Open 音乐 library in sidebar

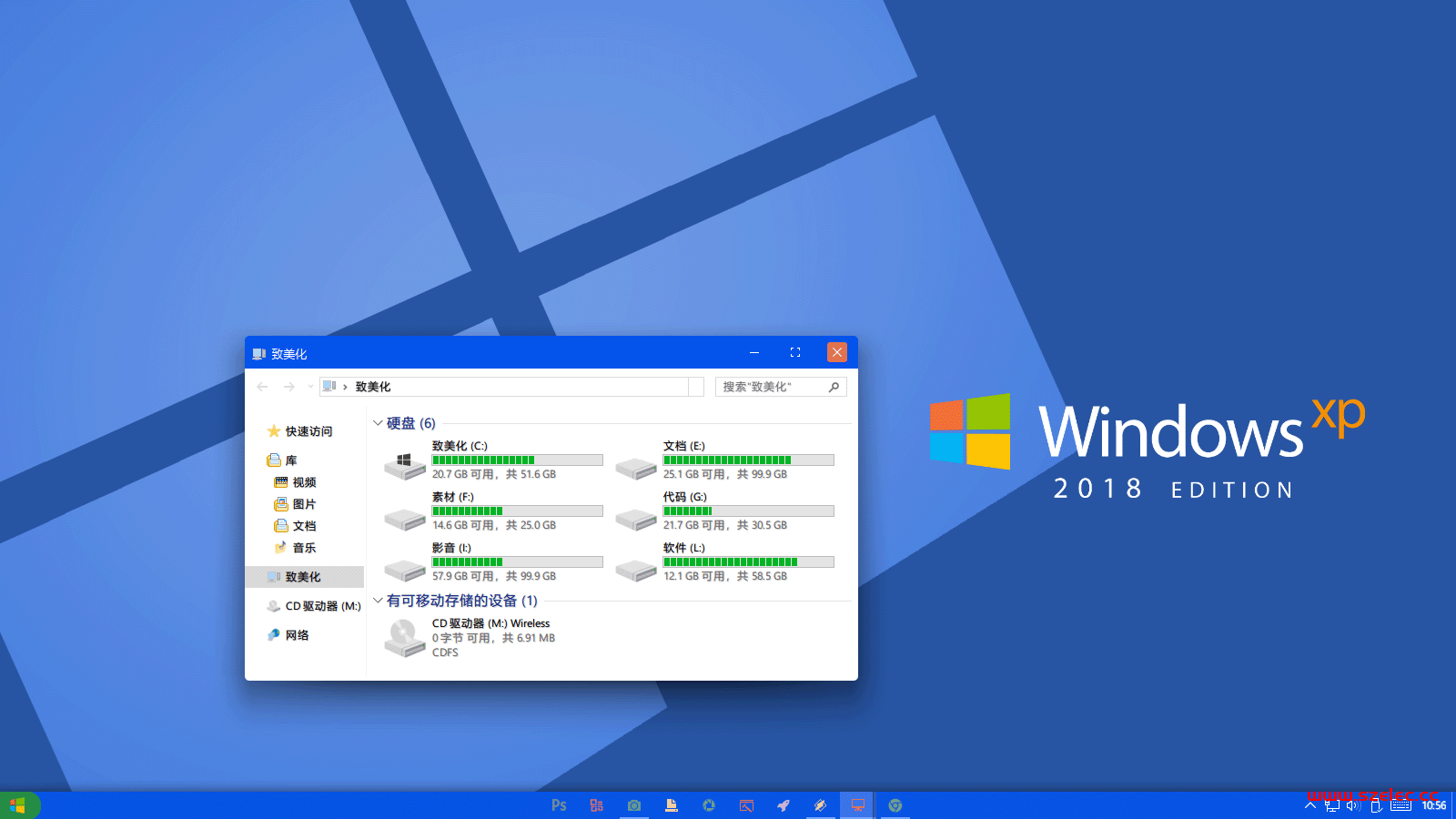tap(304, 548)
